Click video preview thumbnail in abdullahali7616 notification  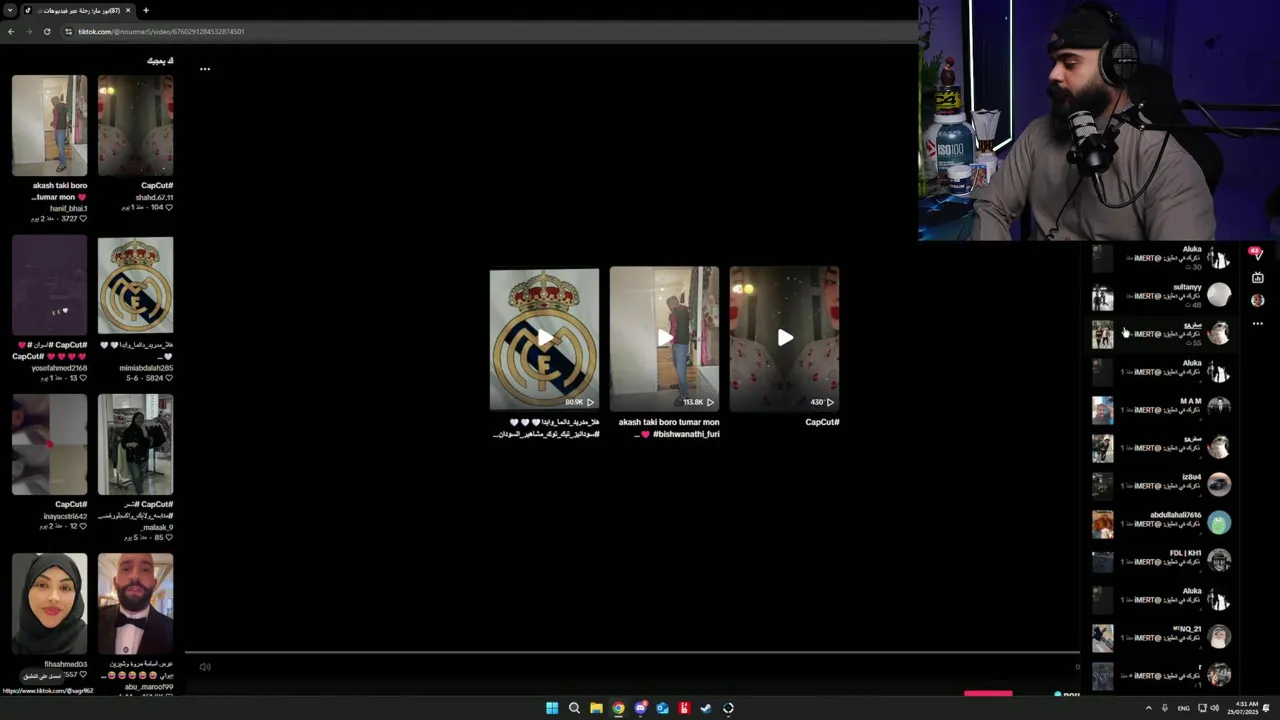pos(1102,524)
